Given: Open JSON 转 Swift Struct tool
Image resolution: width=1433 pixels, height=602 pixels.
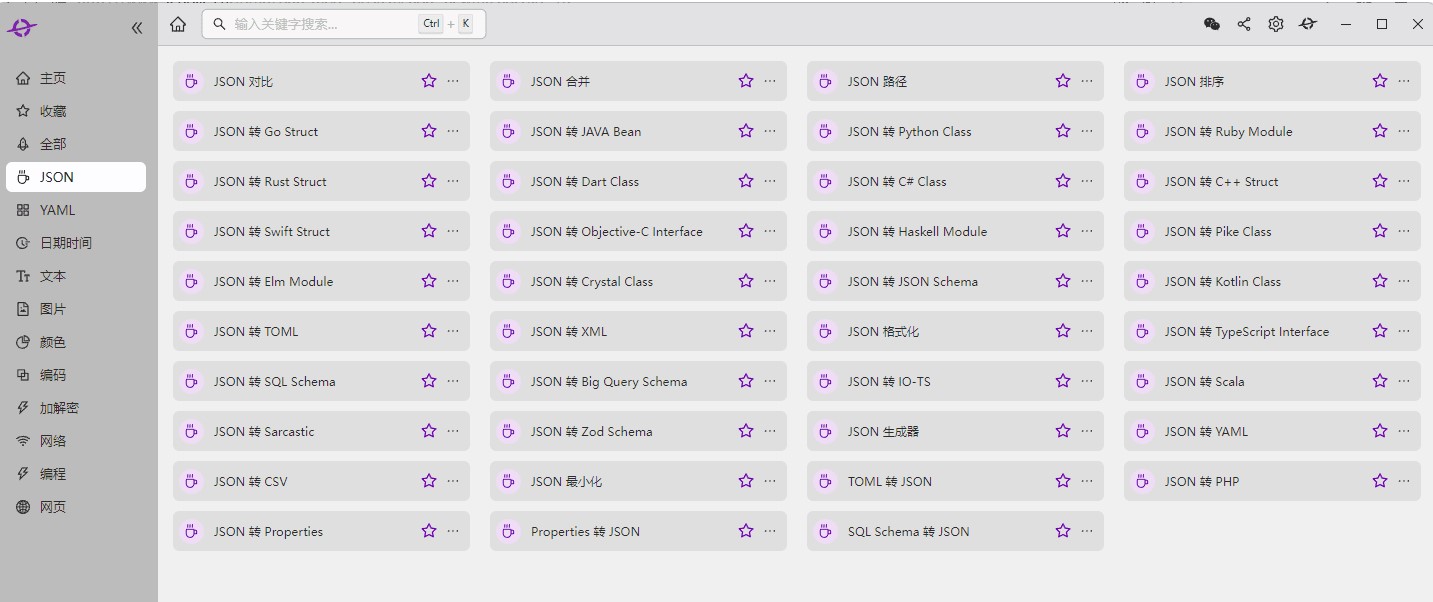Looking at the screenshot, I should point(321,231).
